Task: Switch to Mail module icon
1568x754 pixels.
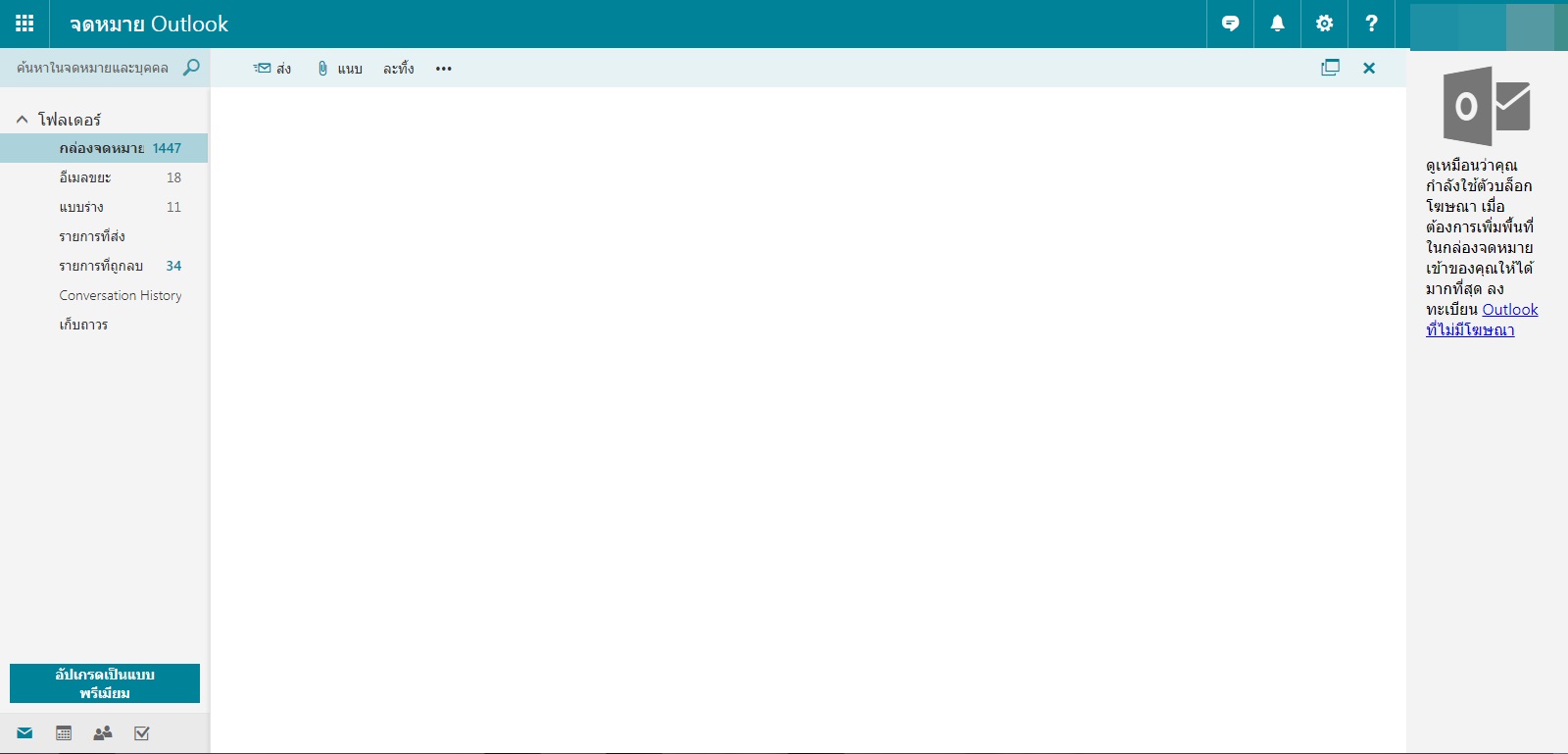Action: click(x=24, y=733)
